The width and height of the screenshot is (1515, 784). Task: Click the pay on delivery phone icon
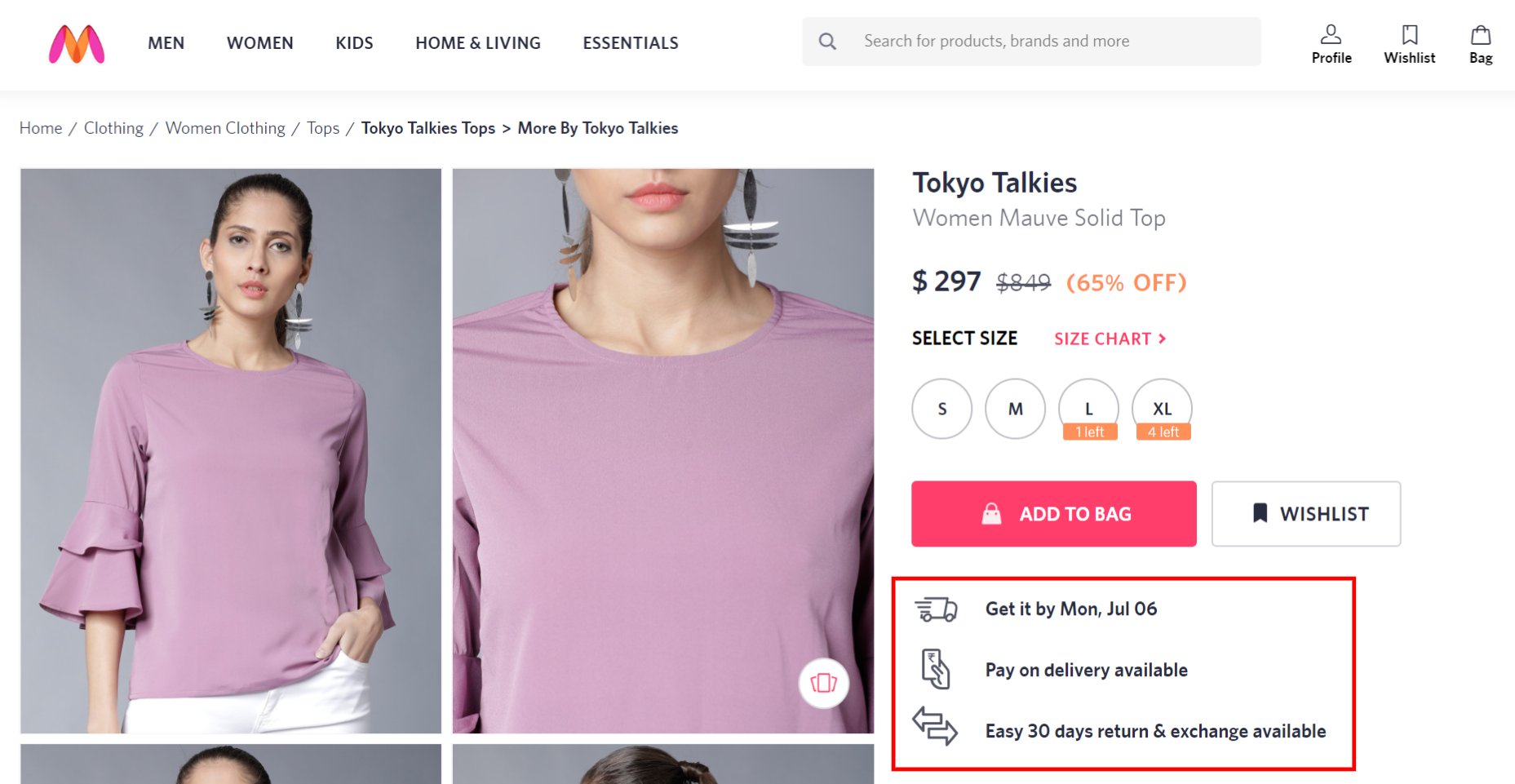click(x=936, y=669)
